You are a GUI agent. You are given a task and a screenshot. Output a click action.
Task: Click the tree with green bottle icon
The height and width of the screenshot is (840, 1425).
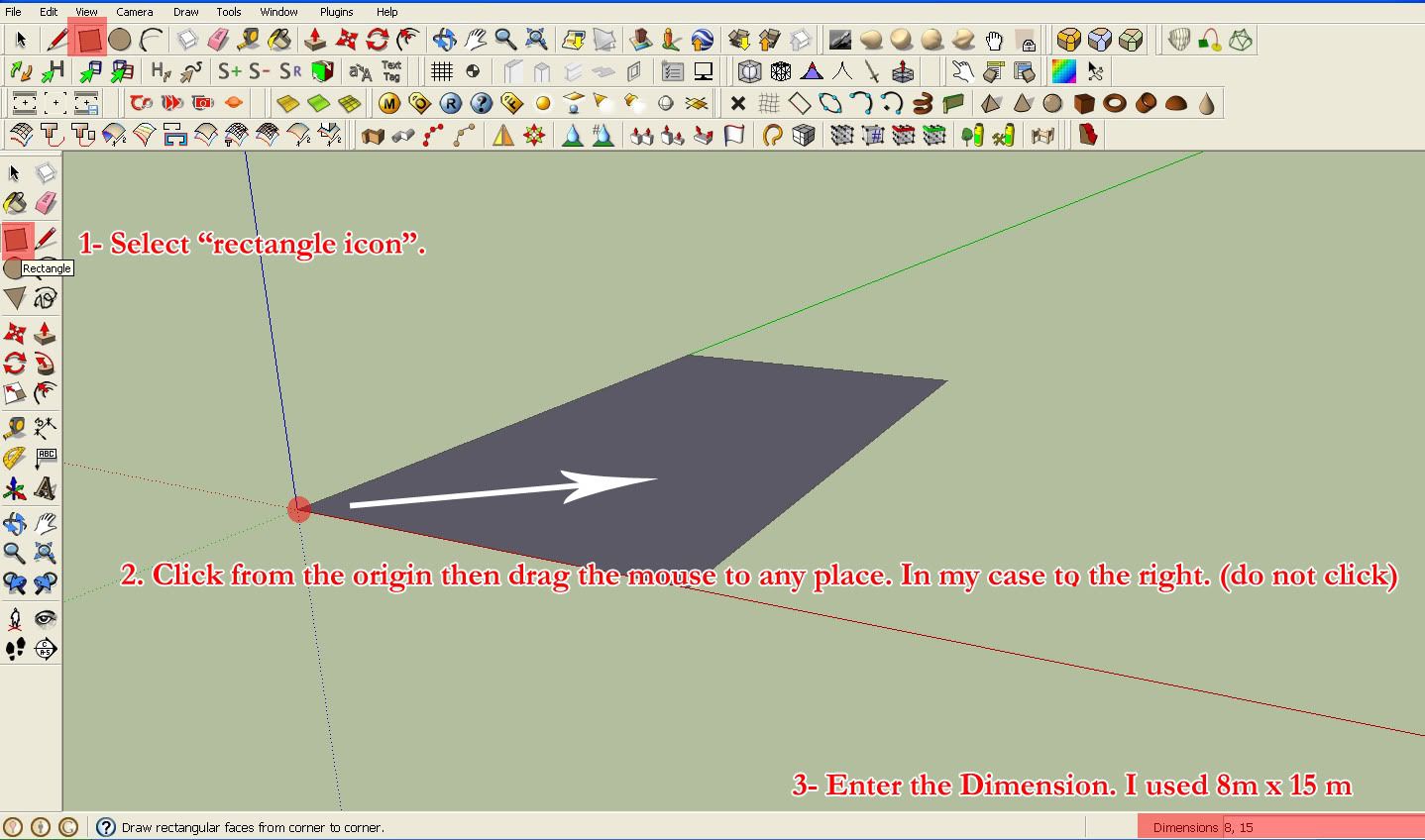pos(973,135)
